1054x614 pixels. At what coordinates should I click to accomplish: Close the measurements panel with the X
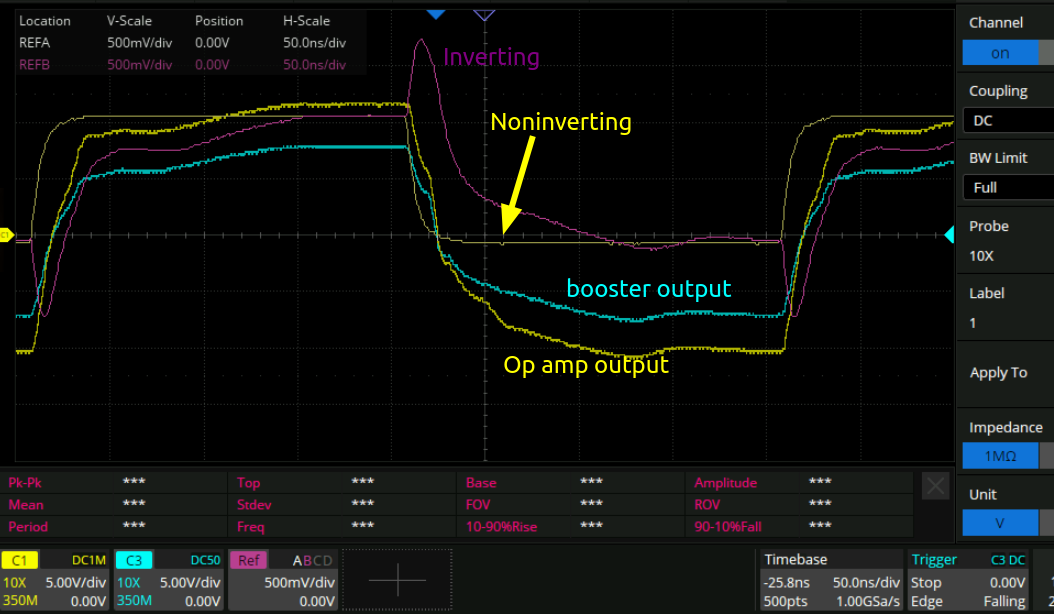point(935,486)
